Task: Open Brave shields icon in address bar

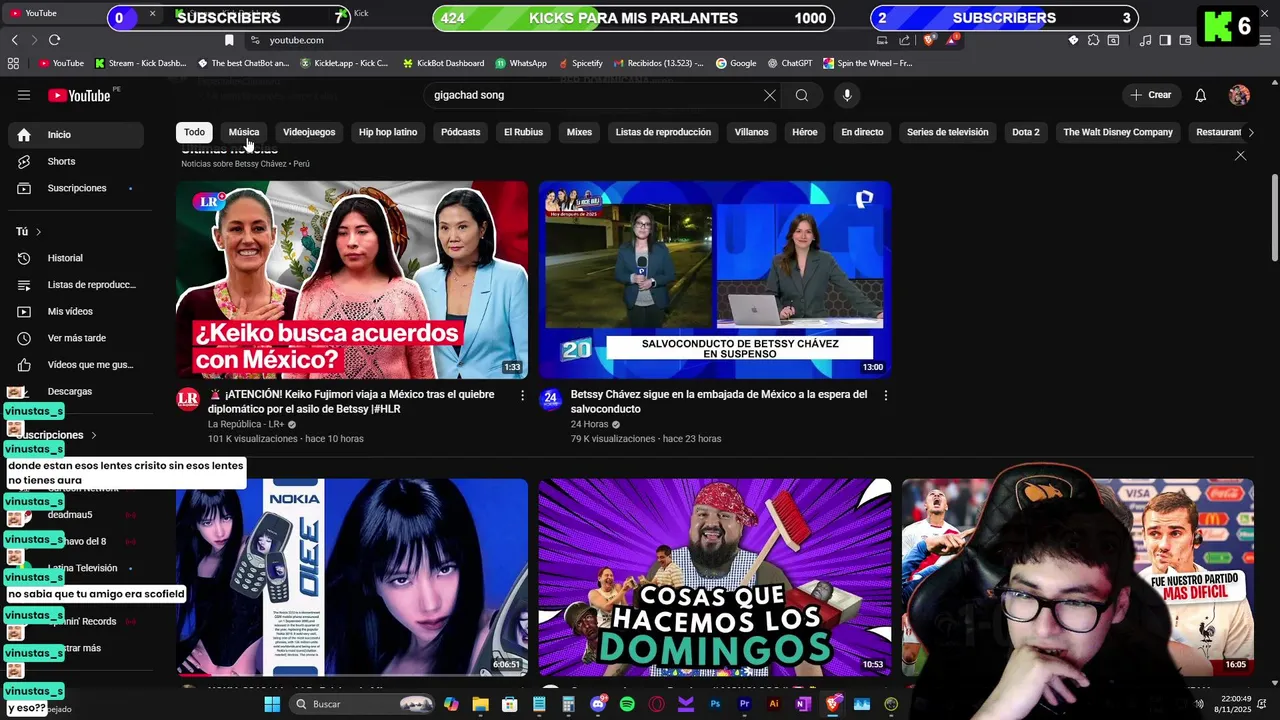Action: click(929, 40)
